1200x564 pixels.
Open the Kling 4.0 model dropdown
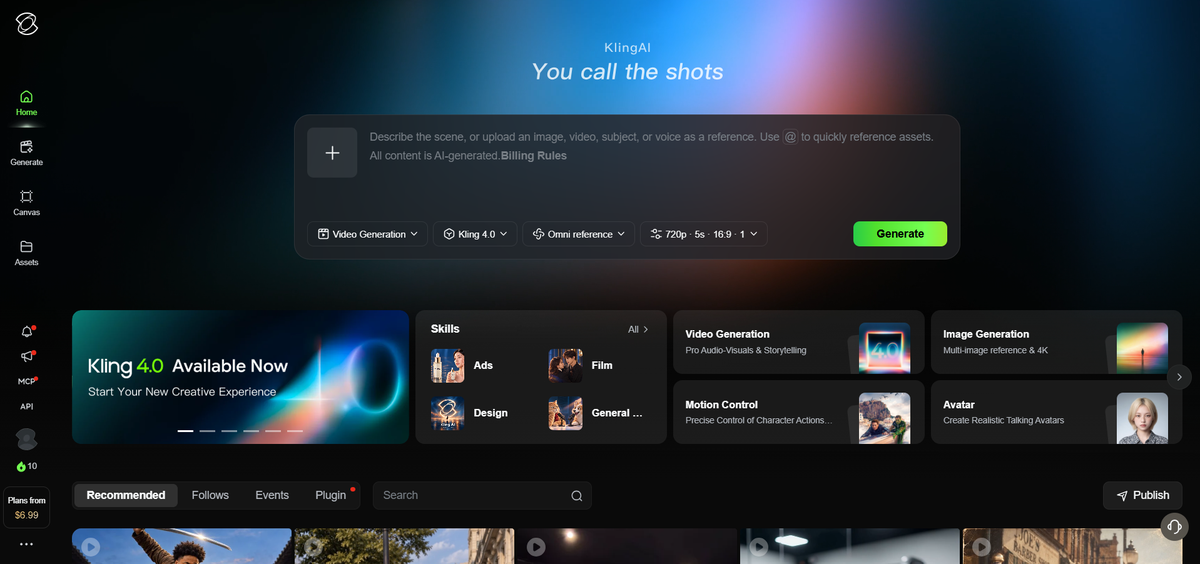475,234
